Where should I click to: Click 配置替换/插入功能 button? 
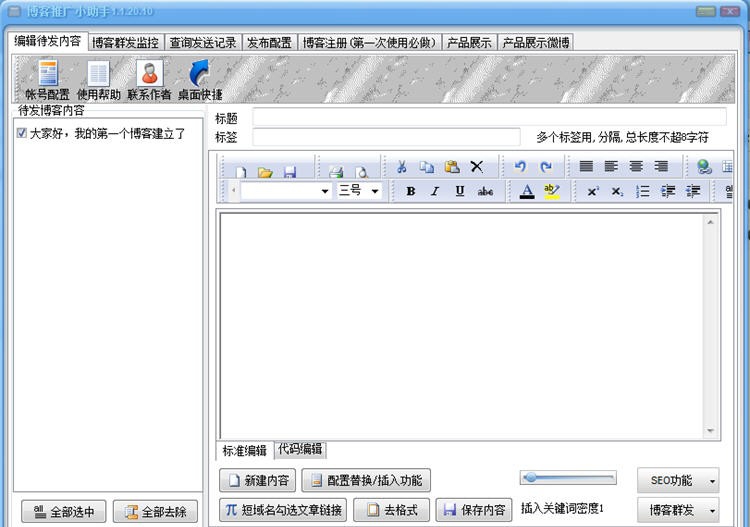coord(366,480)
